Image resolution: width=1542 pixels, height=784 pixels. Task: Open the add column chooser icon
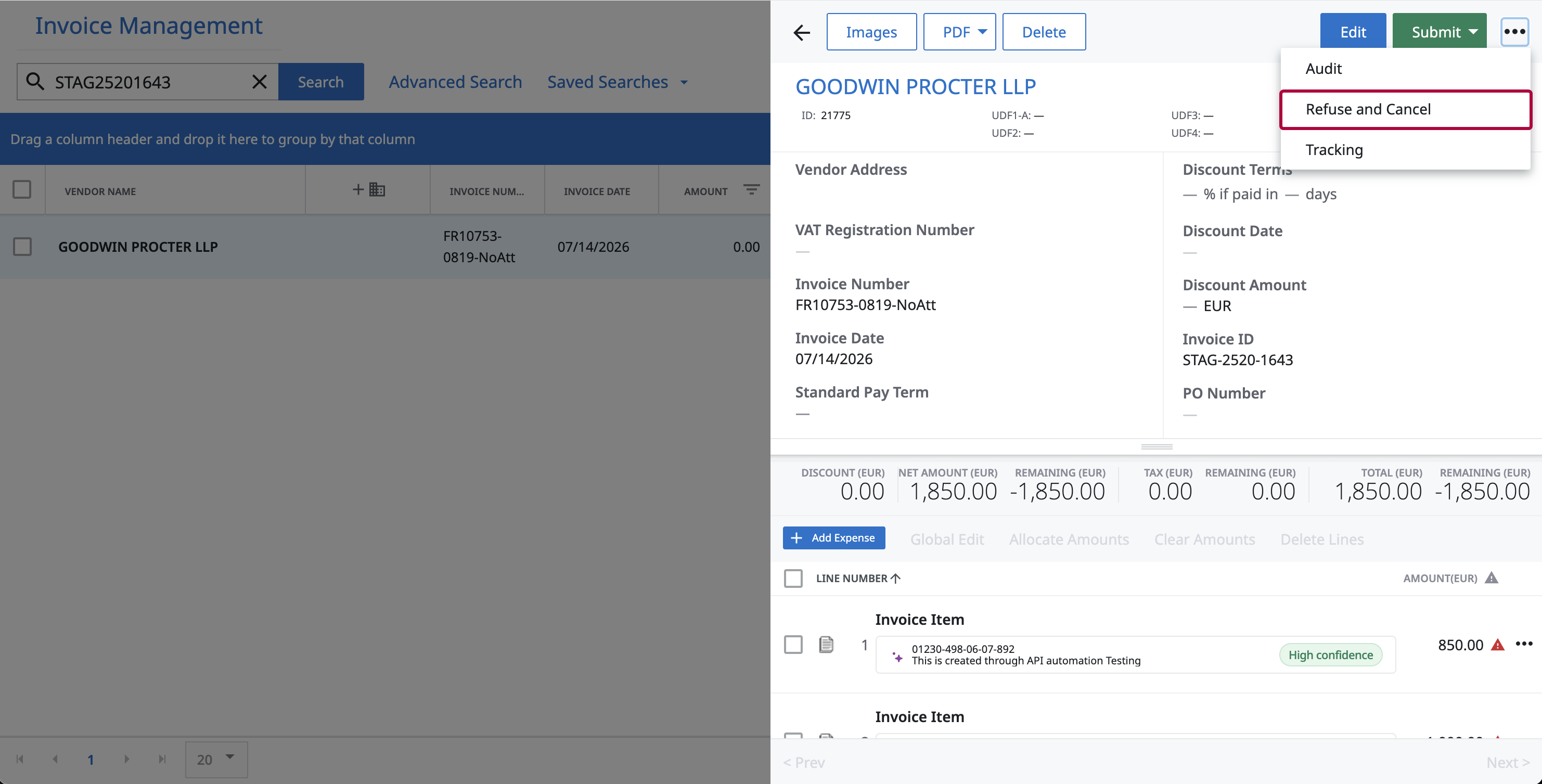click(368, 190)
